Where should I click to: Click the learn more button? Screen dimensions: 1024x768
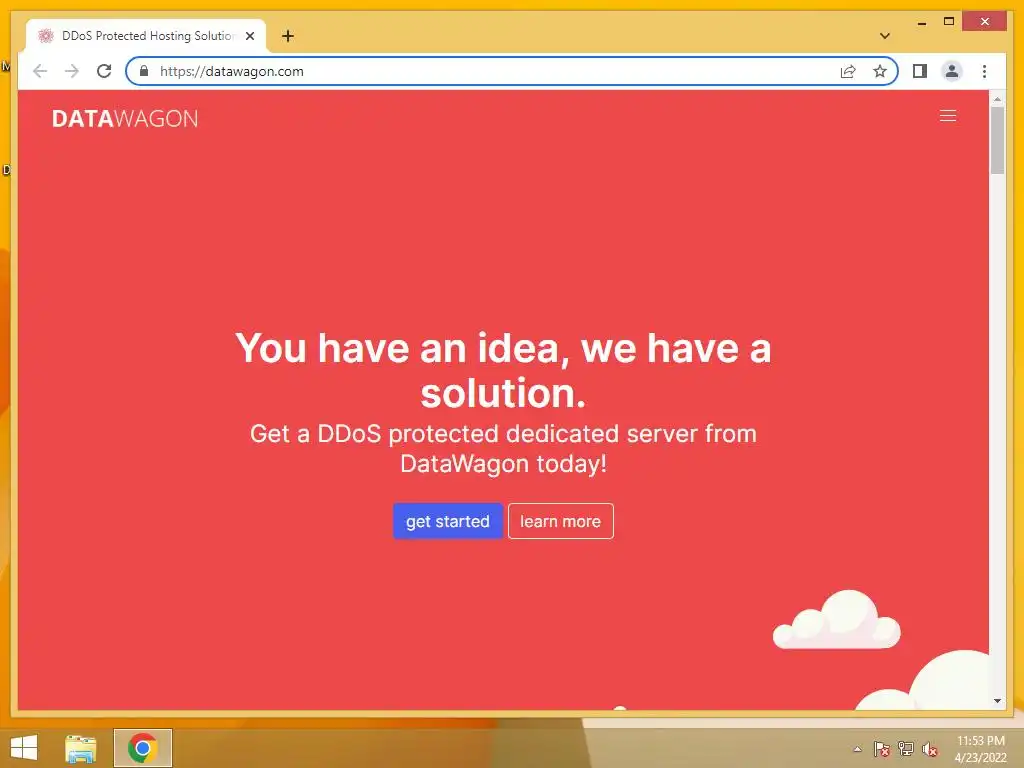pos(560,521)
